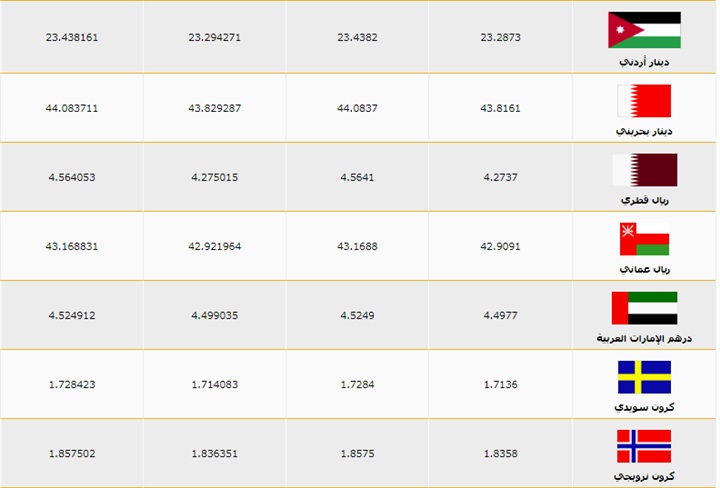Click the 4.5641 Qatari riyal value
This screenshot has width=720, height=488.
click(x=357, y=176)
